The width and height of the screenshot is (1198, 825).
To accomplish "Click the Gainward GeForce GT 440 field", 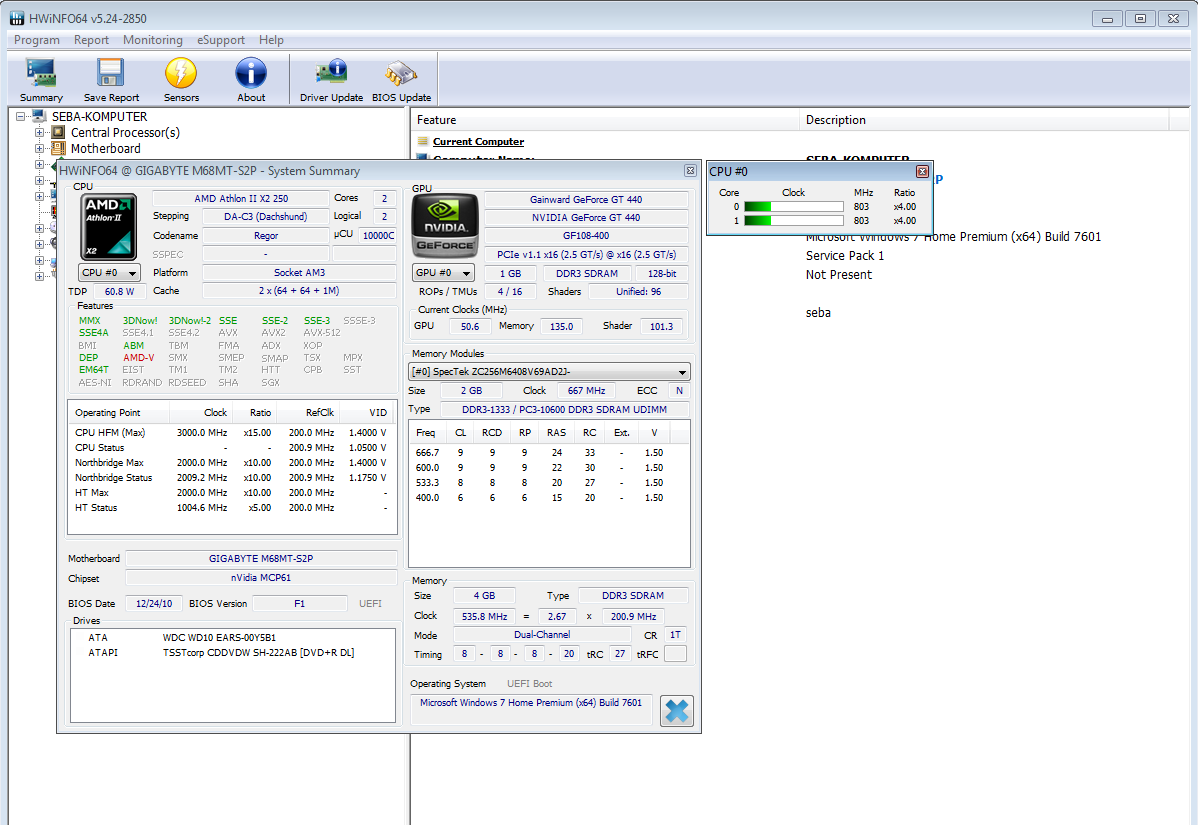I will coord(586,199).
